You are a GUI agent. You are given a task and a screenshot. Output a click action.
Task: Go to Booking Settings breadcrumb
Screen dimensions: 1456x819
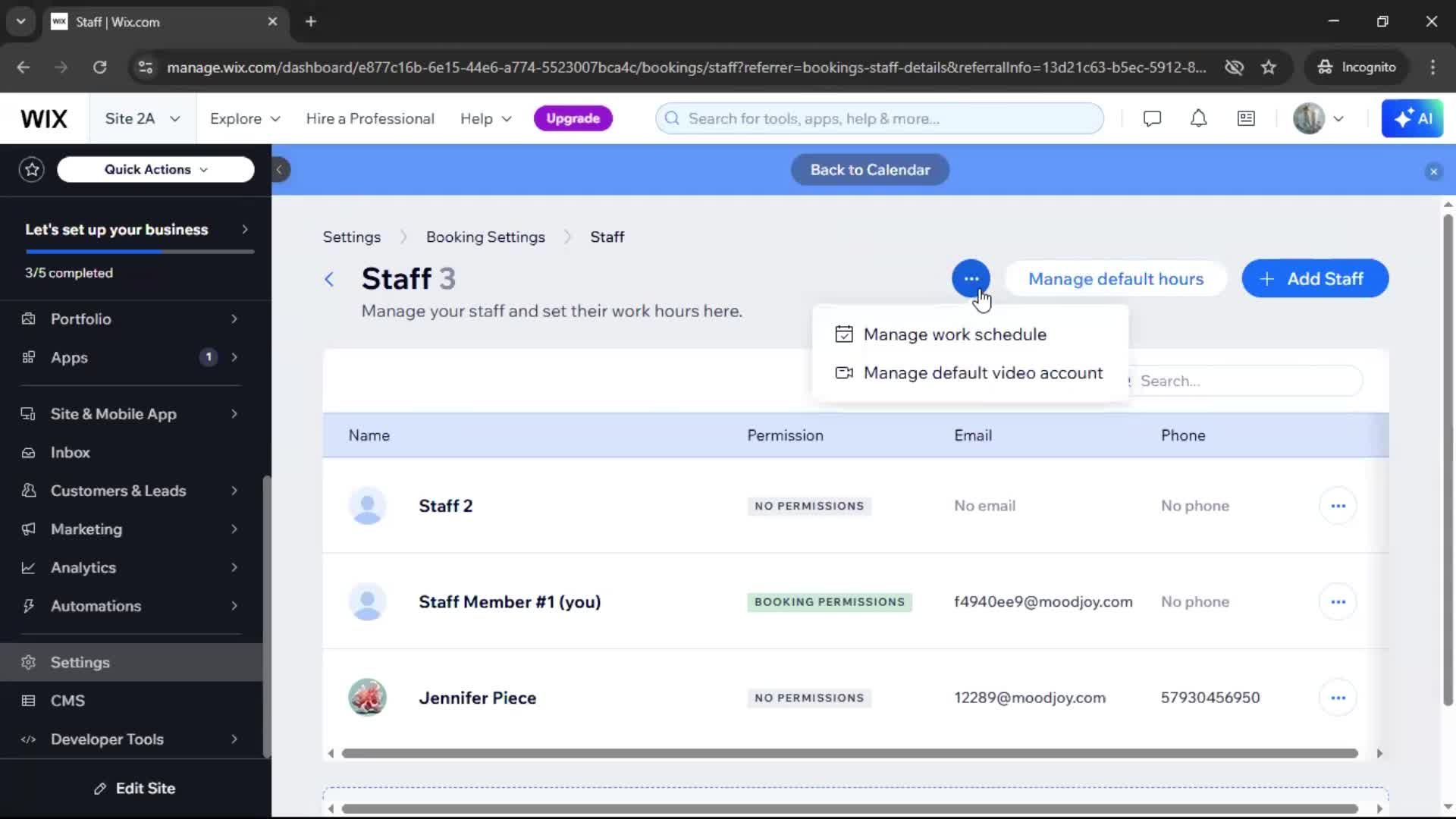click(x=485, y=237)
